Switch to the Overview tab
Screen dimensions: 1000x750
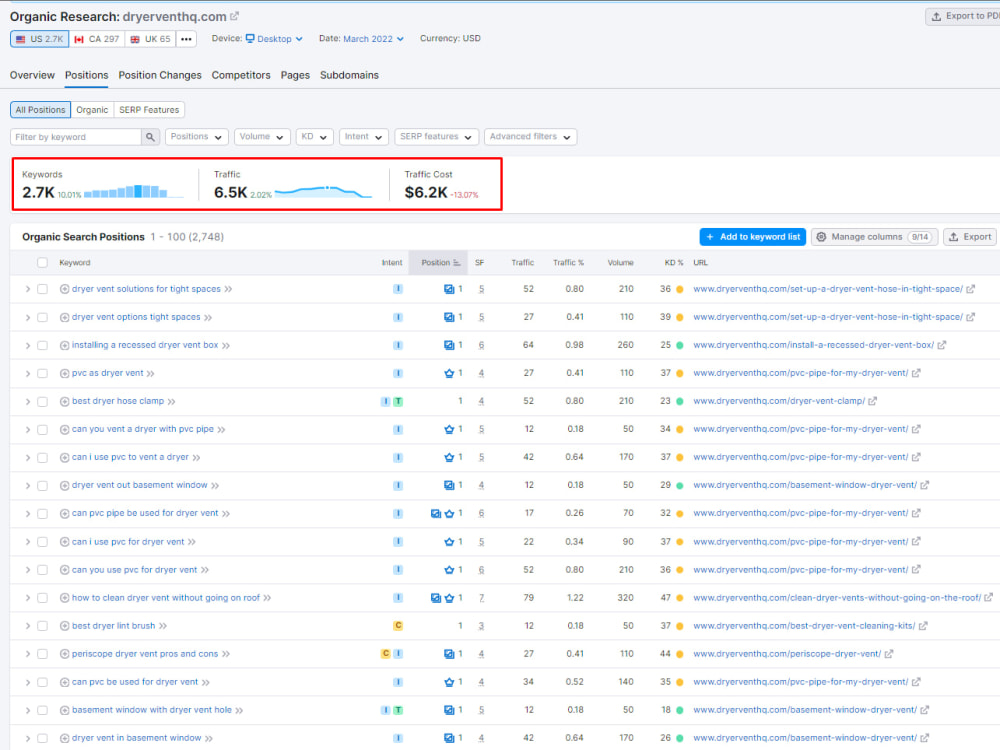[32, 75]
